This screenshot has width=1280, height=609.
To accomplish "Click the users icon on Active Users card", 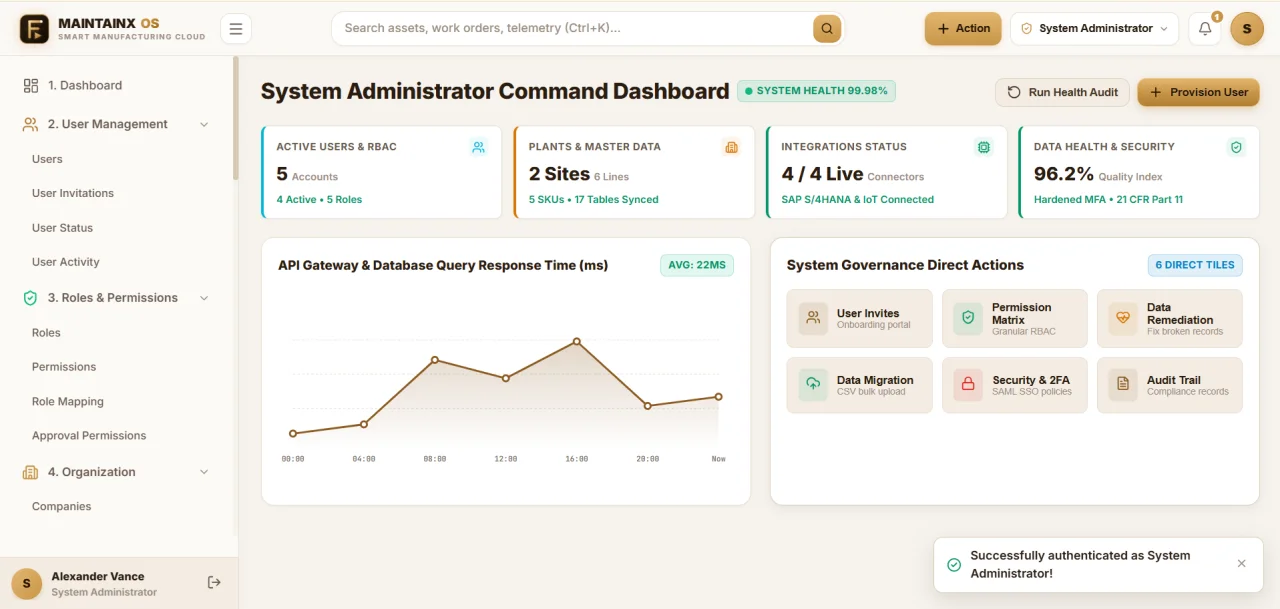I will [478, 147].
